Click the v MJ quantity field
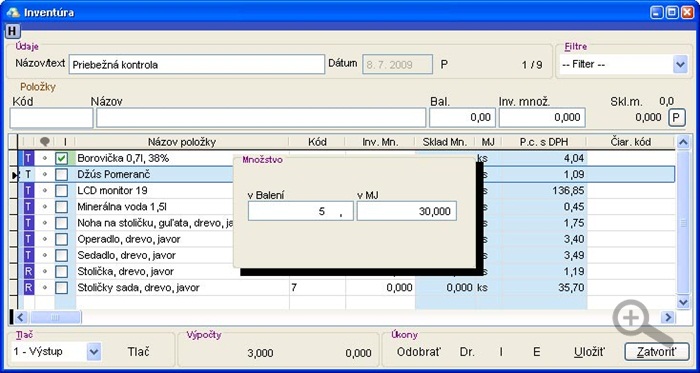Screen dimensions: 700x373 406,211
